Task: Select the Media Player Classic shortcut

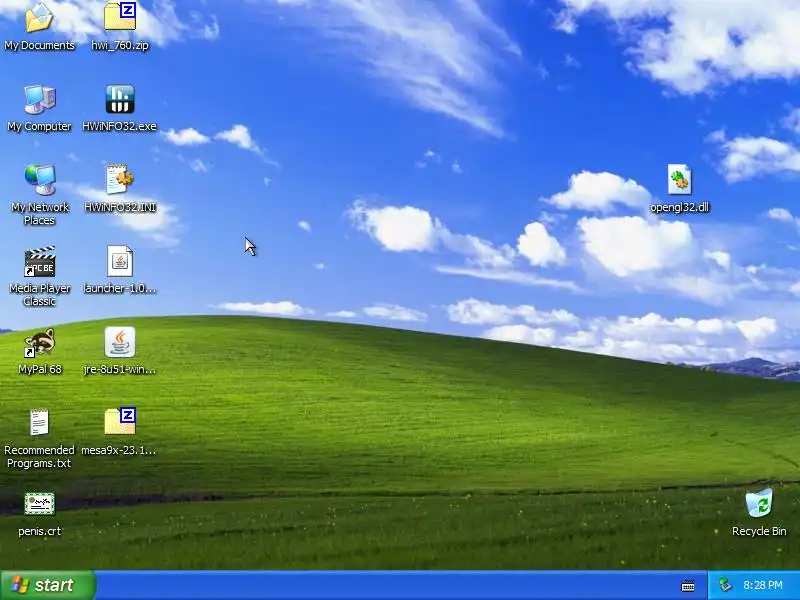Action: tap(39, 261)
